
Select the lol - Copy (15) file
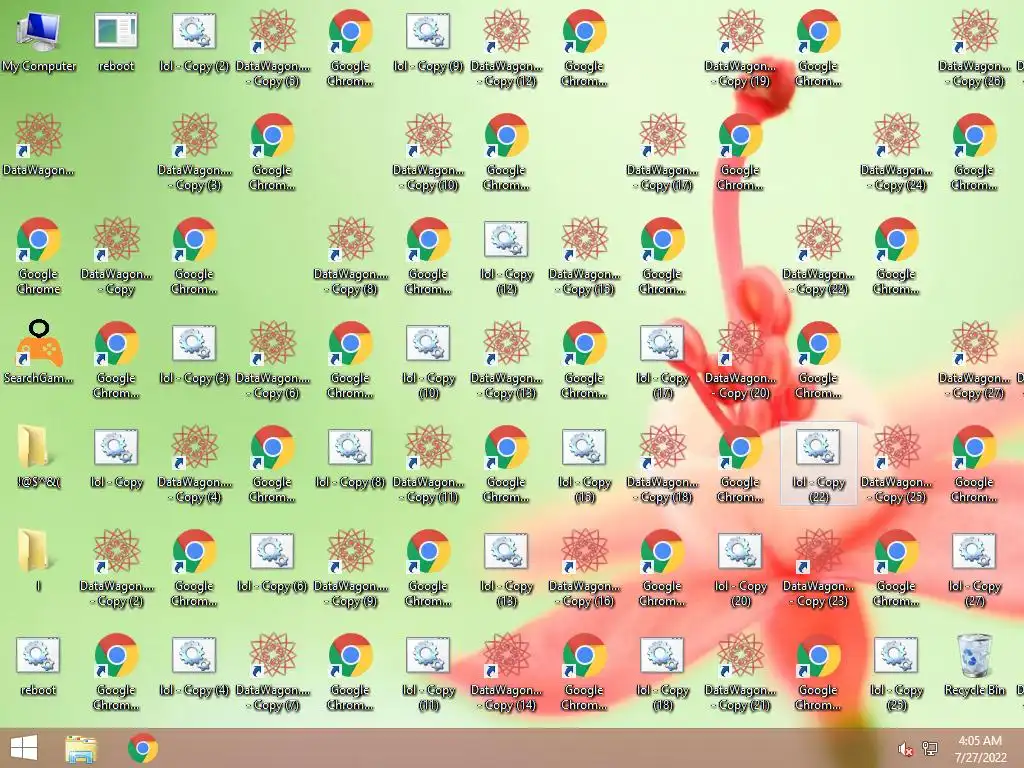584,465
